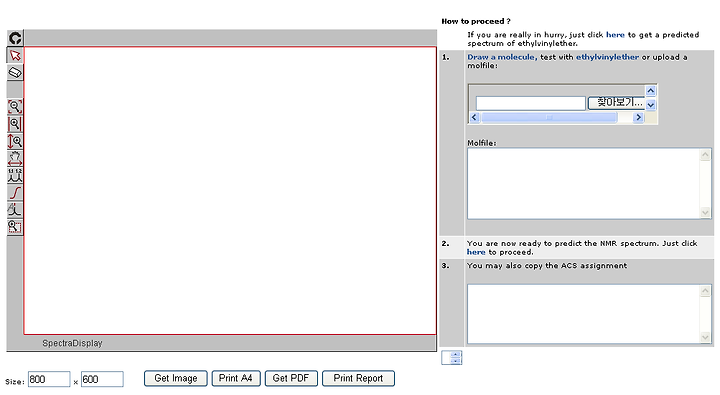Click the 'You may also copy the ACS assignment' text
Image resolution: width=720 pixels, height=395 pixels.
547,265
